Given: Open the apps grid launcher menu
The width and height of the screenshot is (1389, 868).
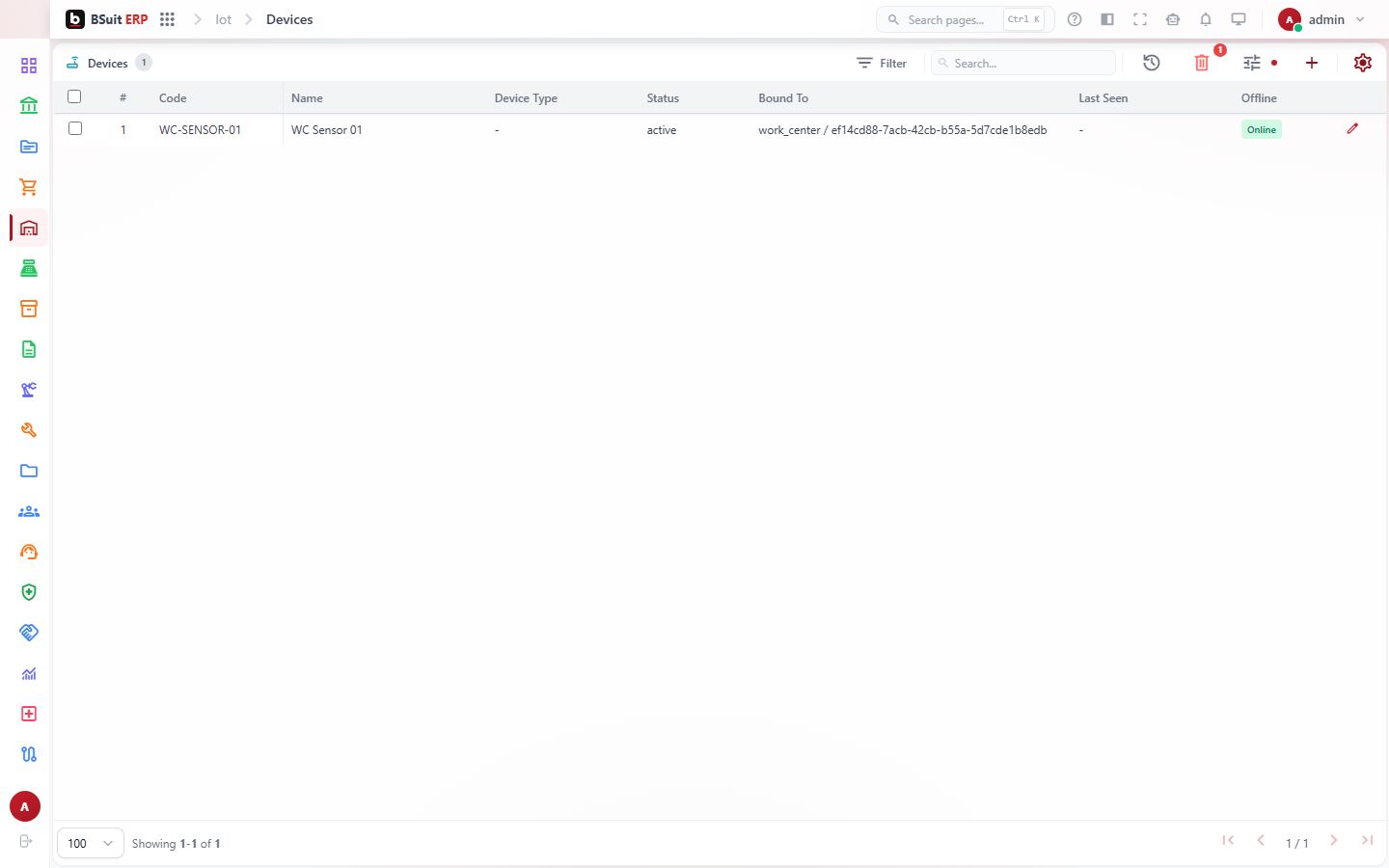Looking at the screenshot, I should click(167, 19).
